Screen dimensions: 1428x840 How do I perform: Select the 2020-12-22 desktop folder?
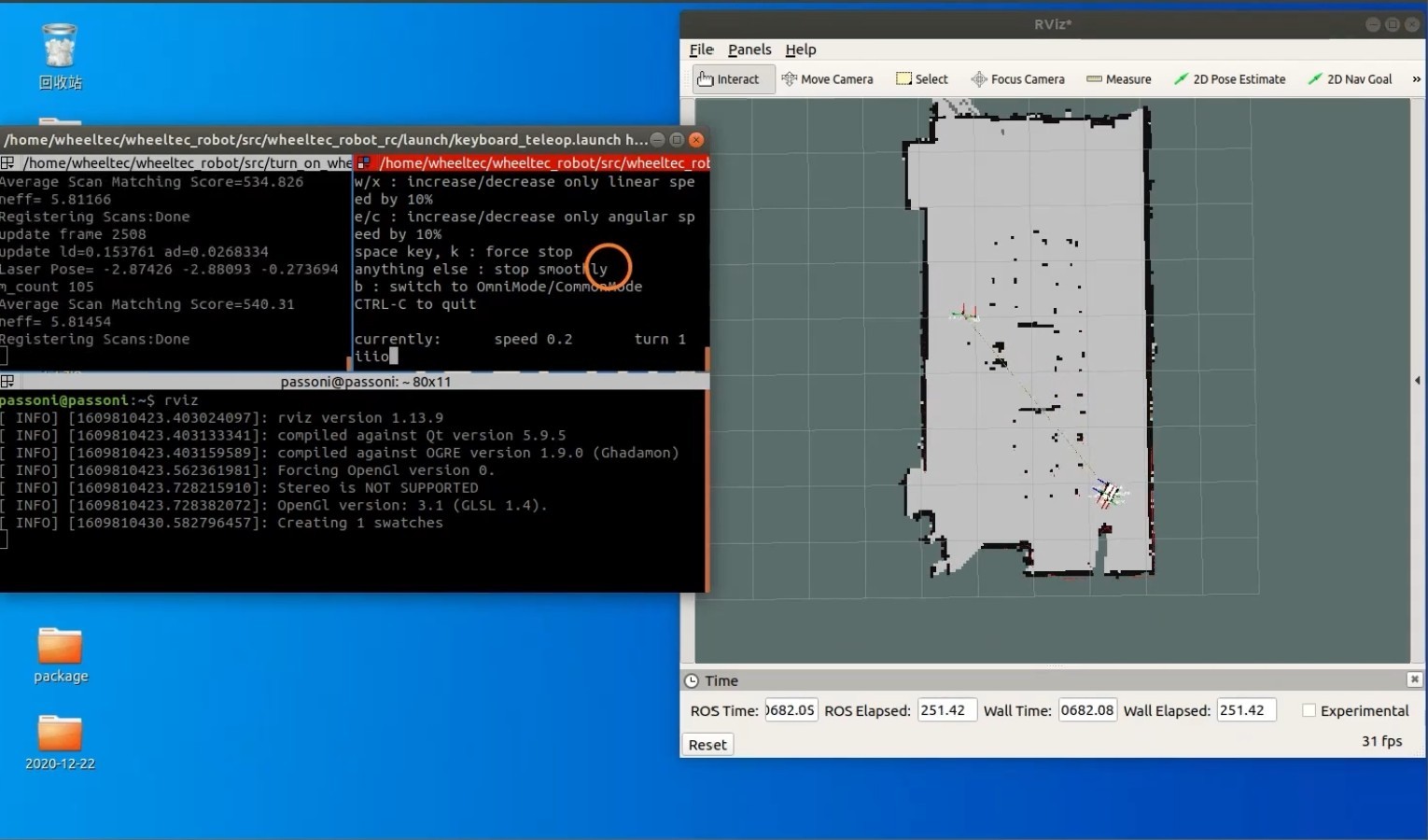click(x=60, y=742)
